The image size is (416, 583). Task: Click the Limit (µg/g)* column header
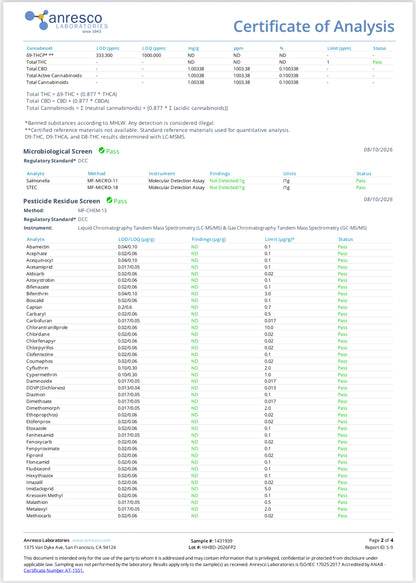click(x=280, y=239)
